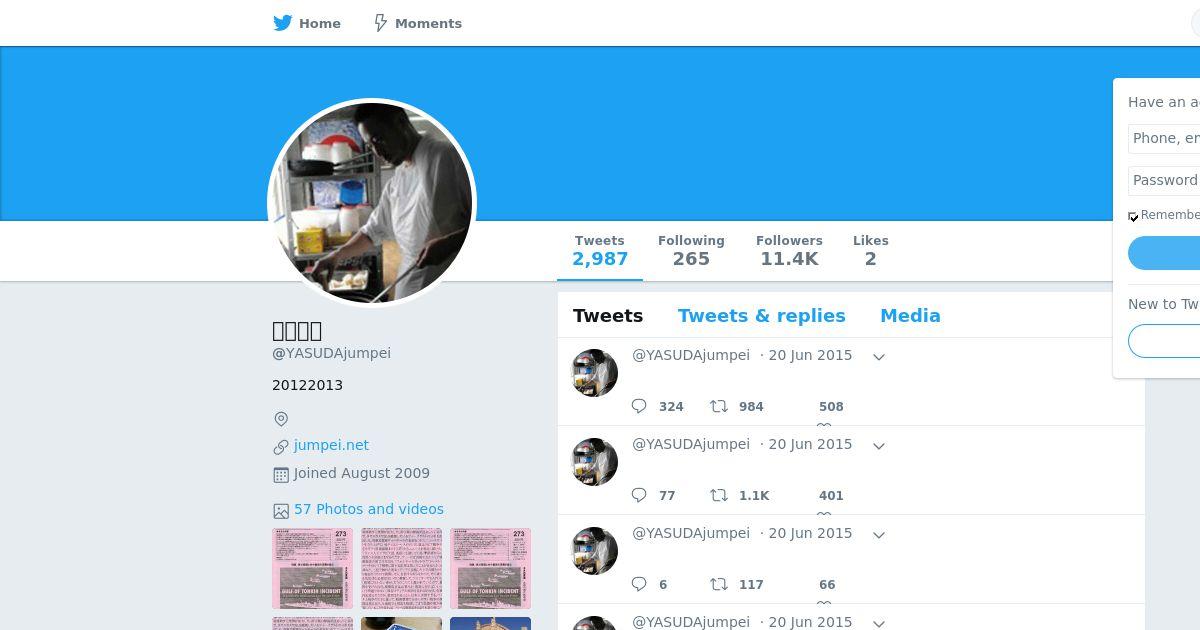Open Moments via the lightning bolt icon
The width and height of the screenshot is (1200, 630).
tap(380, 23)
